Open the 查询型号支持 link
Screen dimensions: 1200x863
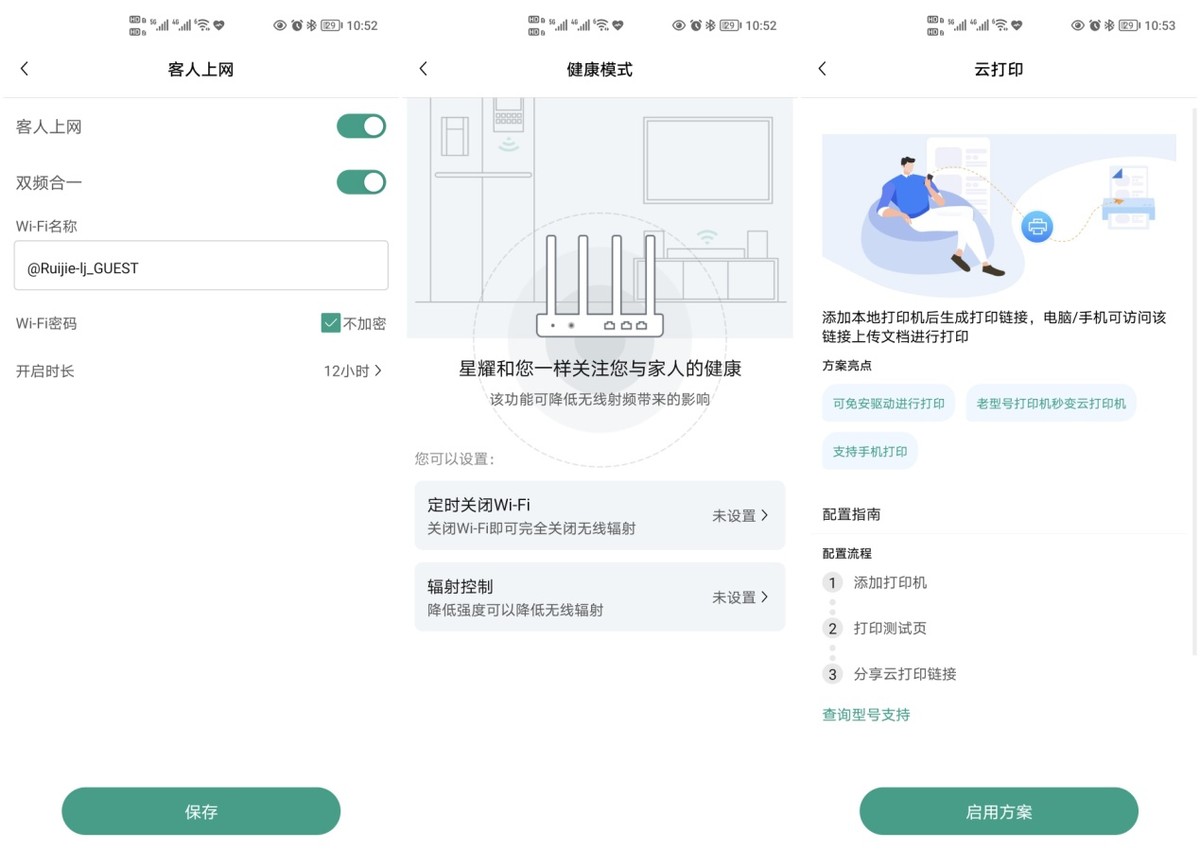(x=865, y=714)
